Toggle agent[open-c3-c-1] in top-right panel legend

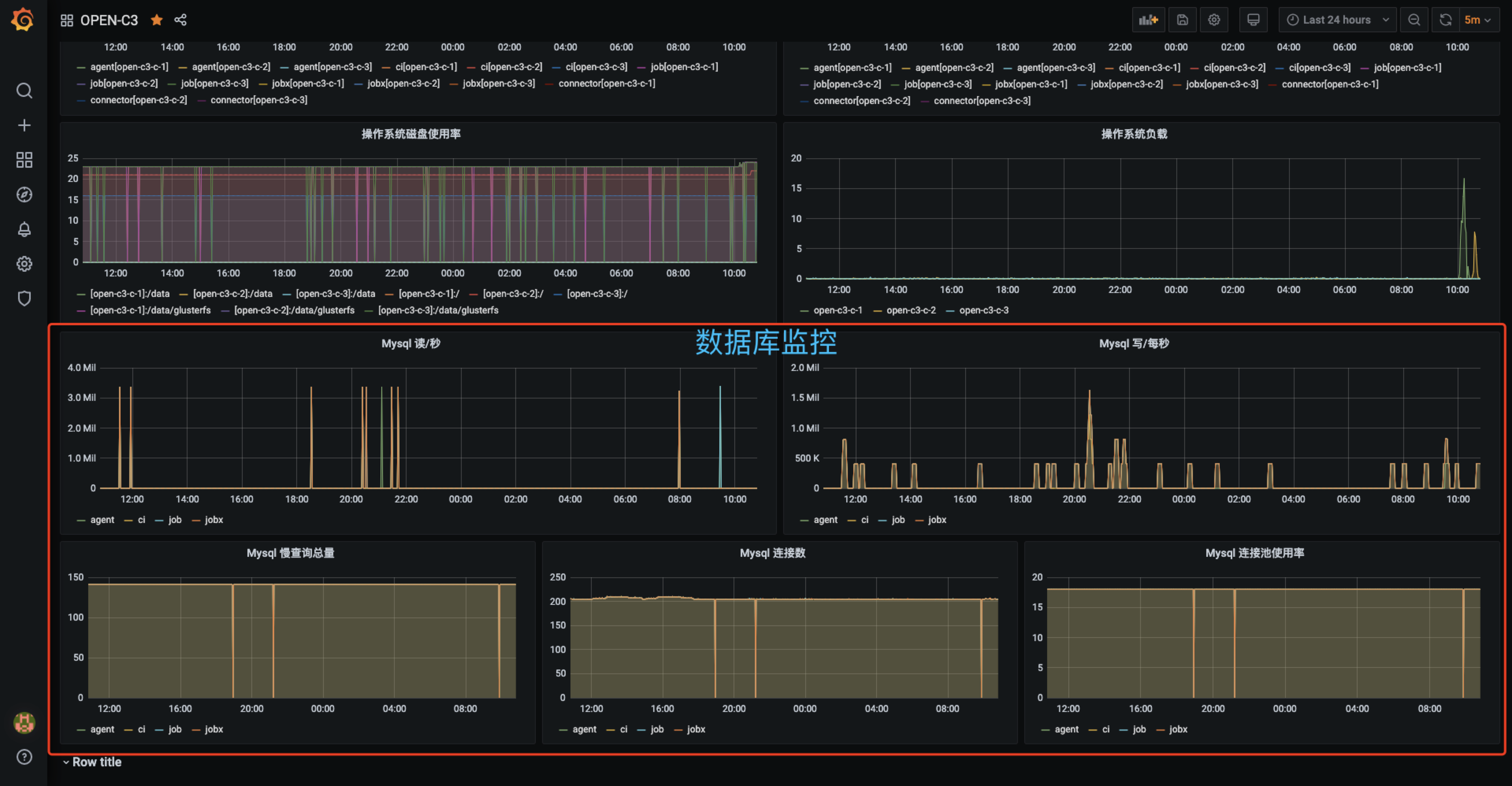coord(852,67)
